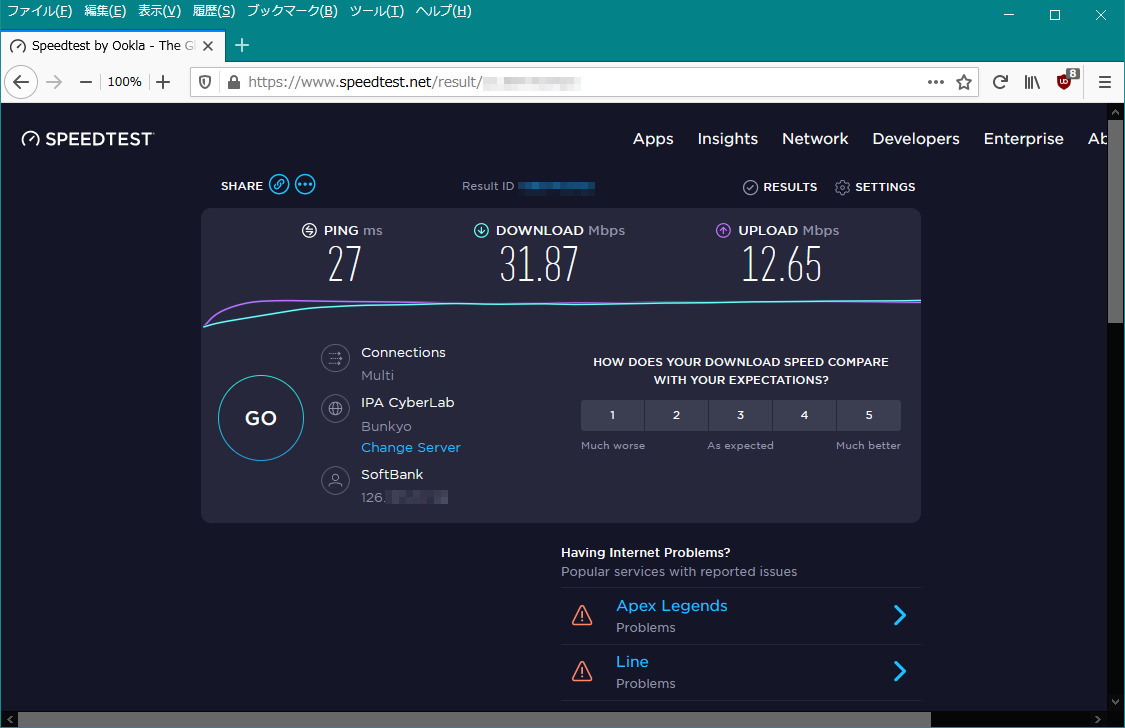The width and height of the screenshot is (1125, 728).
Task: Click the Speedtest logo
Action: point(88,139)
